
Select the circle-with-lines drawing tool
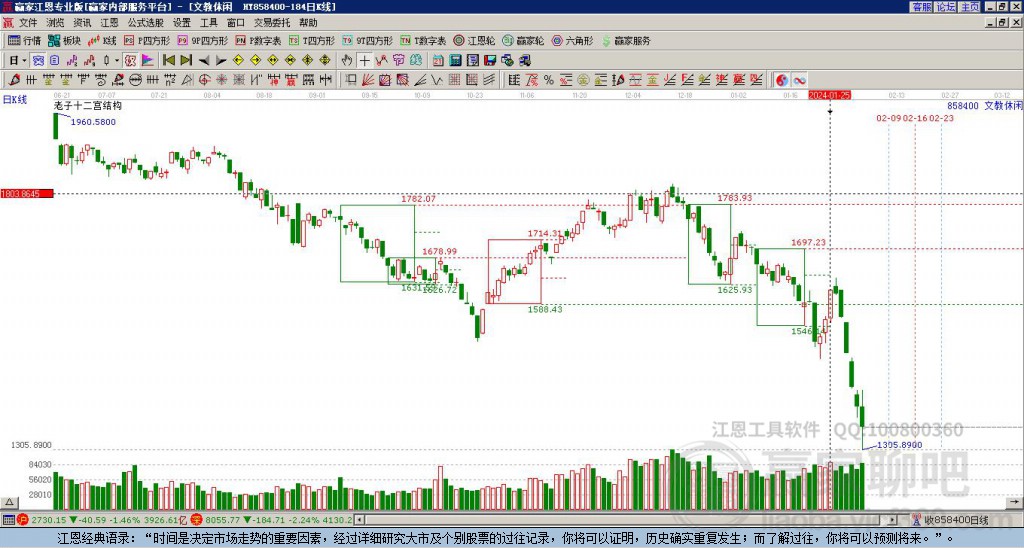135,80
